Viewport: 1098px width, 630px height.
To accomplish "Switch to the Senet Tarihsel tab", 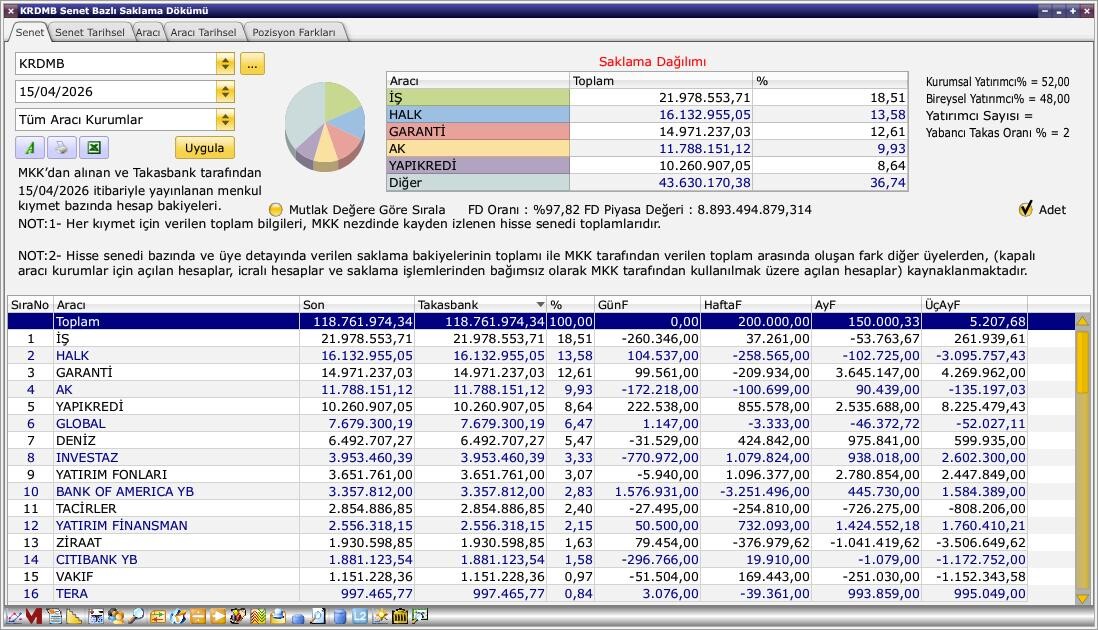I will coord(89,32).
